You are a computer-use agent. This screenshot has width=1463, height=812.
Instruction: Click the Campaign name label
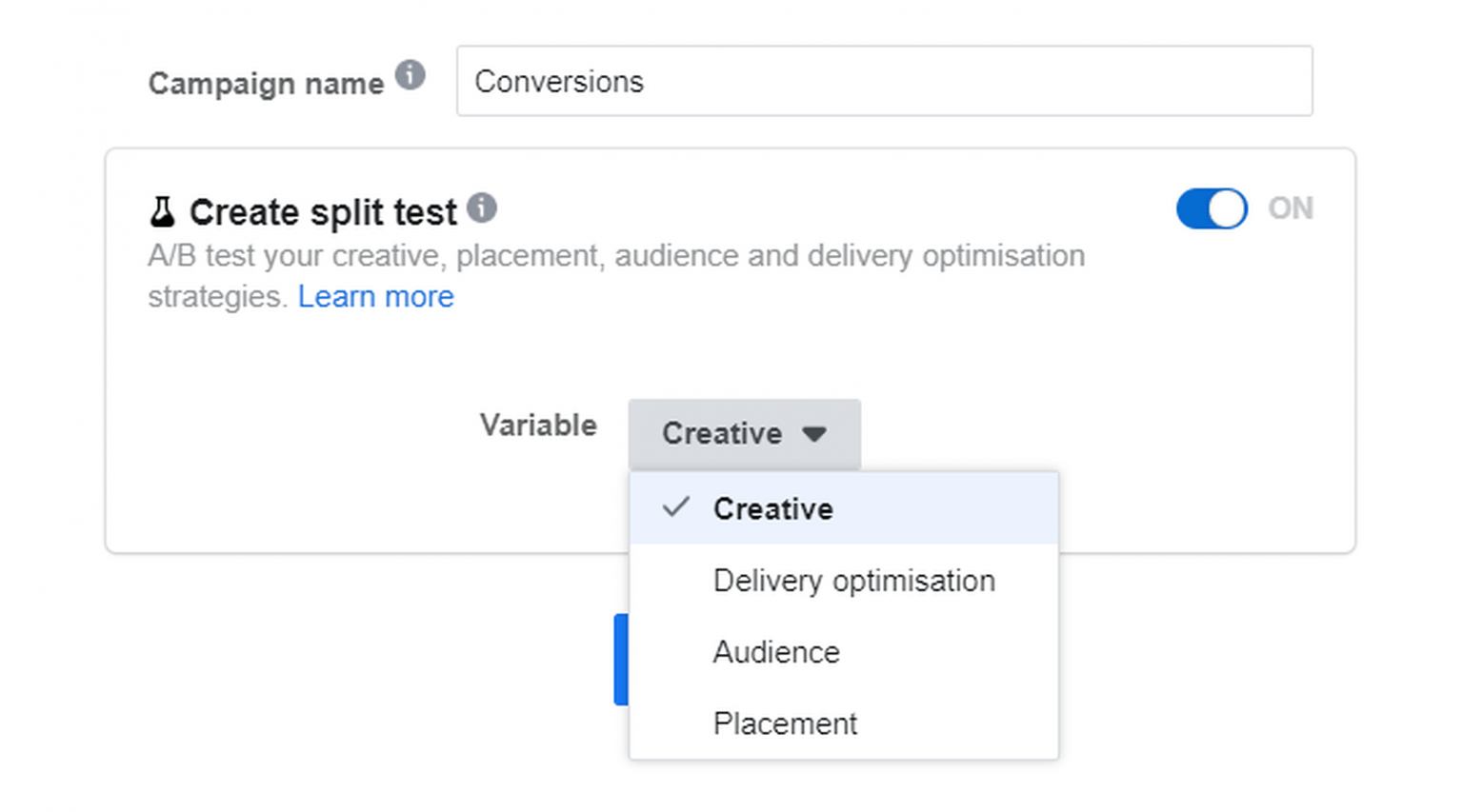point(265,83)
